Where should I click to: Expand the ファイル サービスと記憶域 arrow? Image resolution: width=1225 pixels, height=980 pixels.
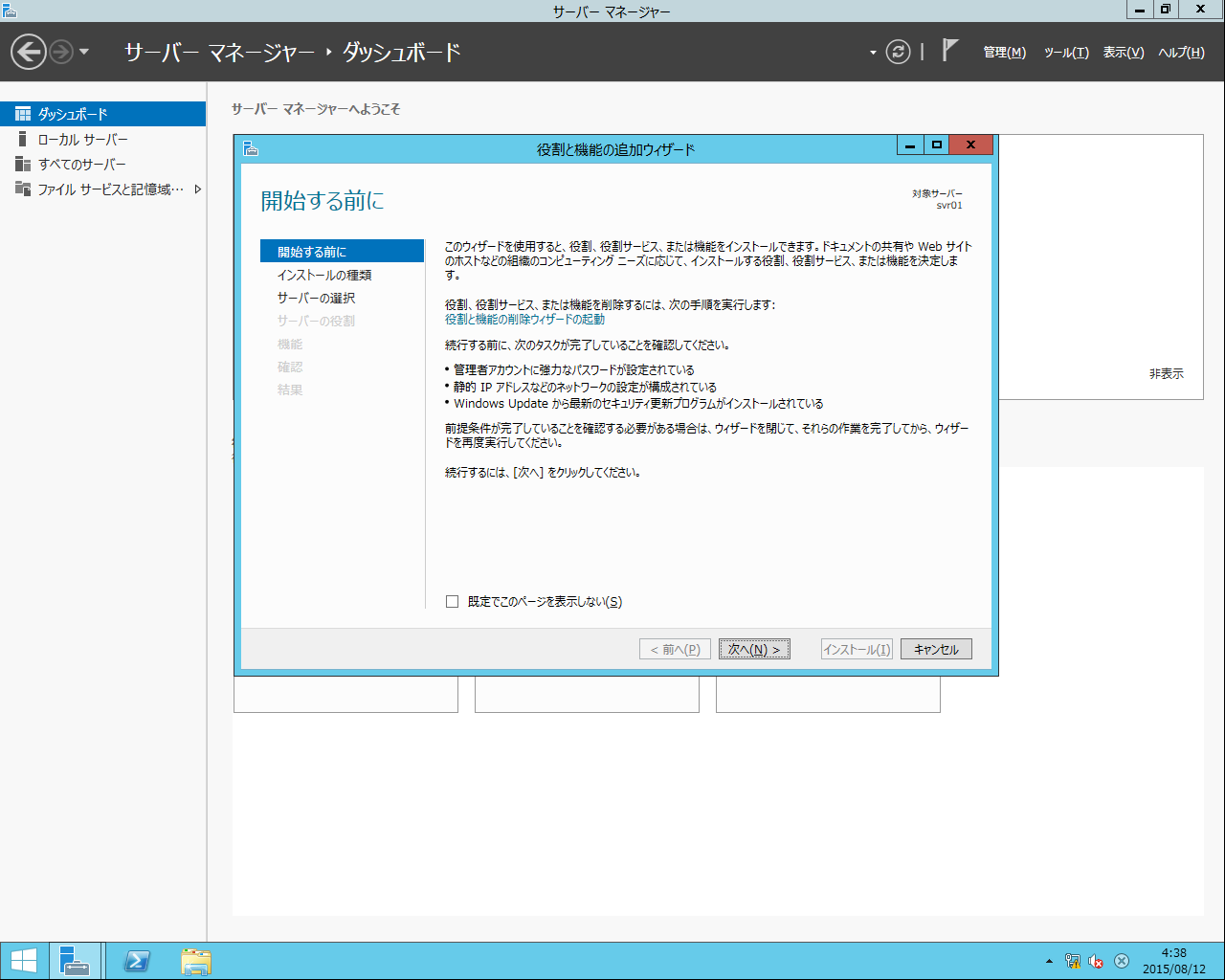click(198, 189)
